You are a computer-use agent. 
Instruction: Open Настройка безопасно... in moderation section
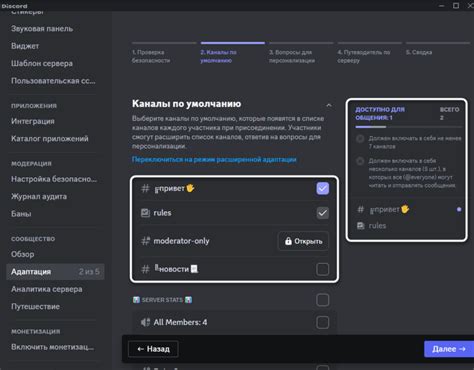click(x=55, y=179)
